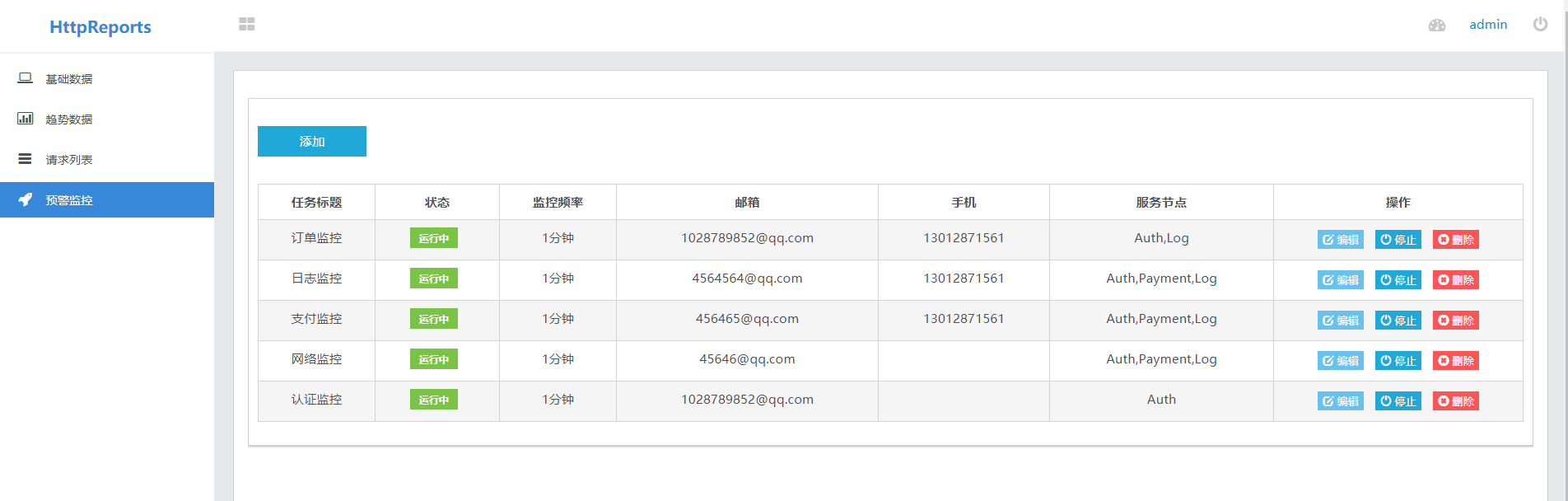Screen dimensions: 1568x501
Task: Delete the 认证监控 task
Action: tap(1456, 401)
